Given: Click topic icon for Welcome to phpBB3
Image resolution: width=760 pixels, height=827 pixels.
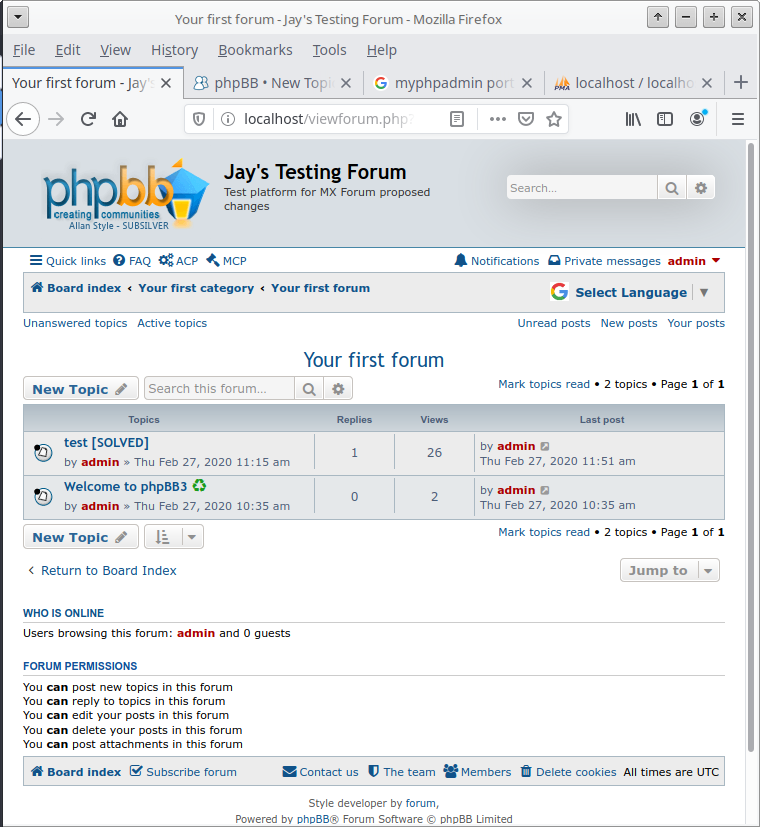Looking at the screenshot, I should [43, 496].
